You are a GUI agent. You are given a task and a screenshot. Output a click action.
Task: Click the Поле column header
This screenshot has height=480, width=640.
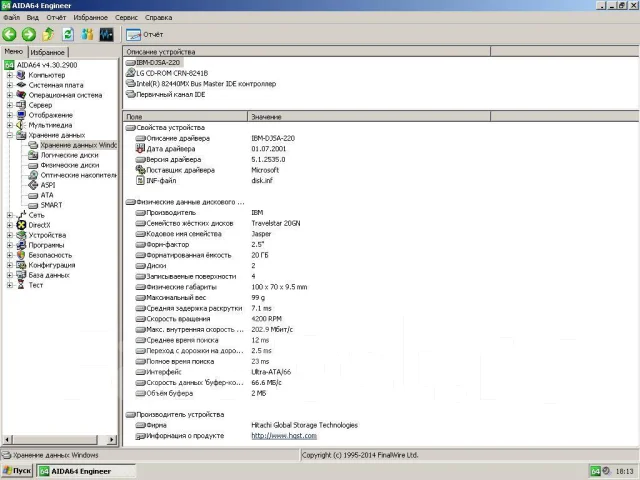(185, 117)
